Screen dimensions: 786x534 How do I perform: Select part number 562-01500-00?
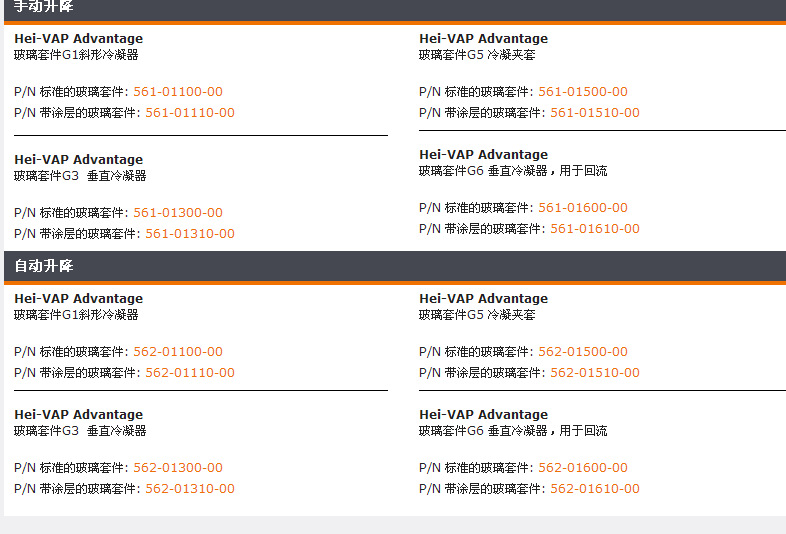pos(583,352)
